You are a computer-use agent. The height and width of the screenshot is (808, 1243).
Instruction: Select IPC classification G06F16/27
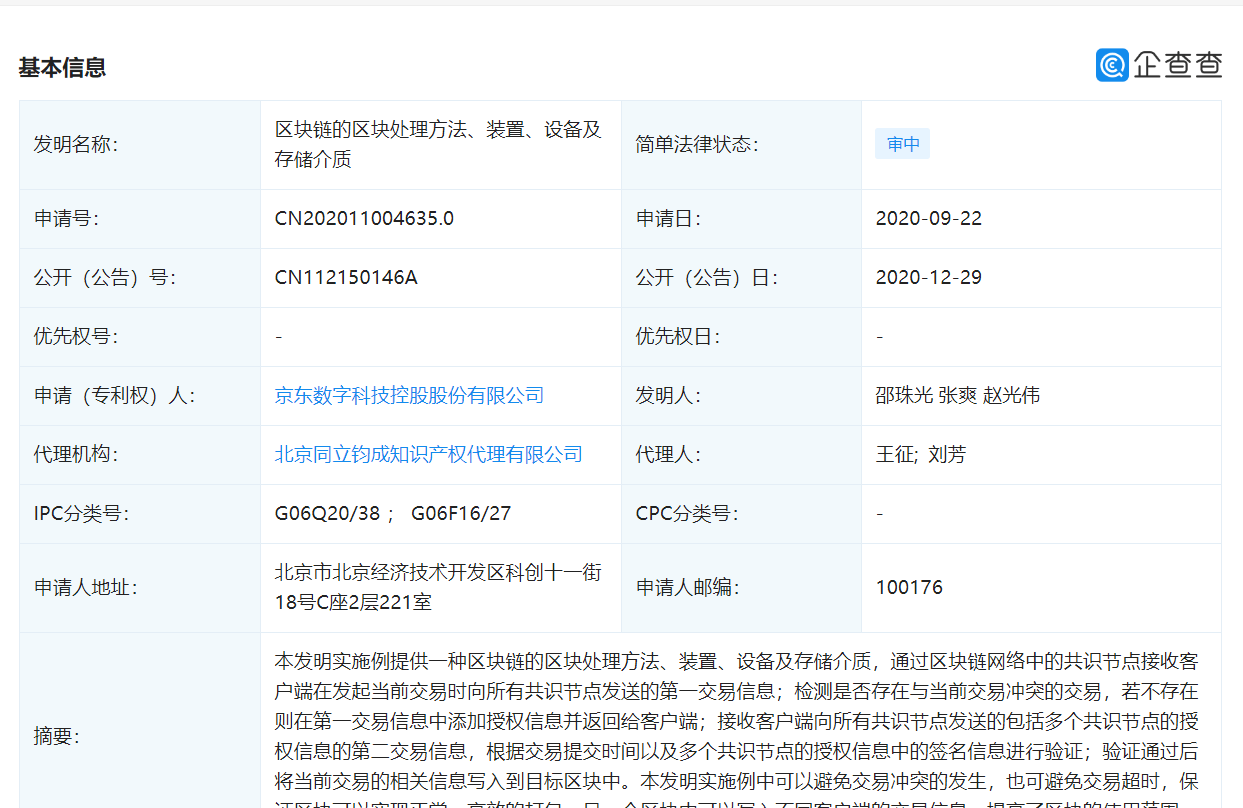coord(461,514)
